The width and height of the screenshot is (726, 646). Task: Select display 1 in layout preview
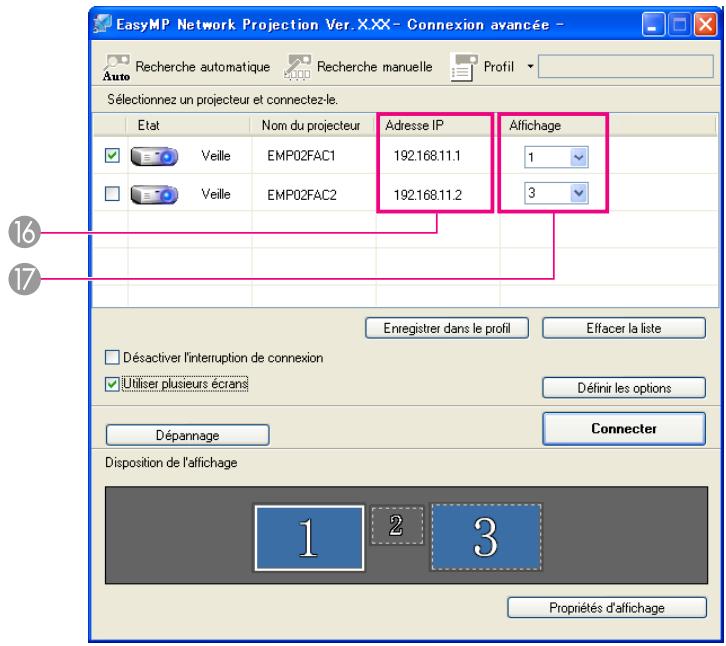pos(309,538)
